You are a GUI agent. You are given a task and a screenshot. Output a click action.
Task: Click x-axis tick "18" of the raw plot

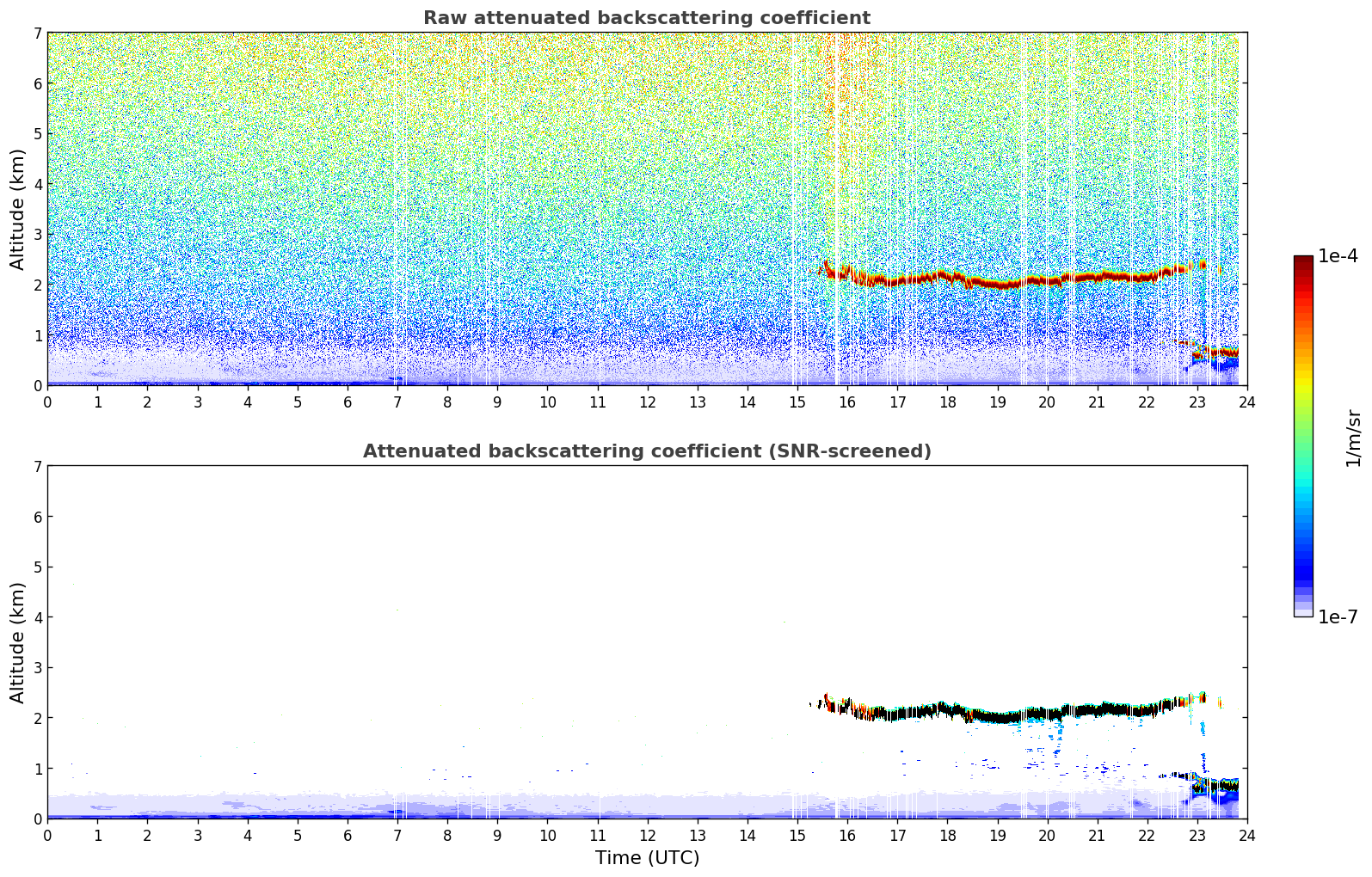click(x=947, y=401)
